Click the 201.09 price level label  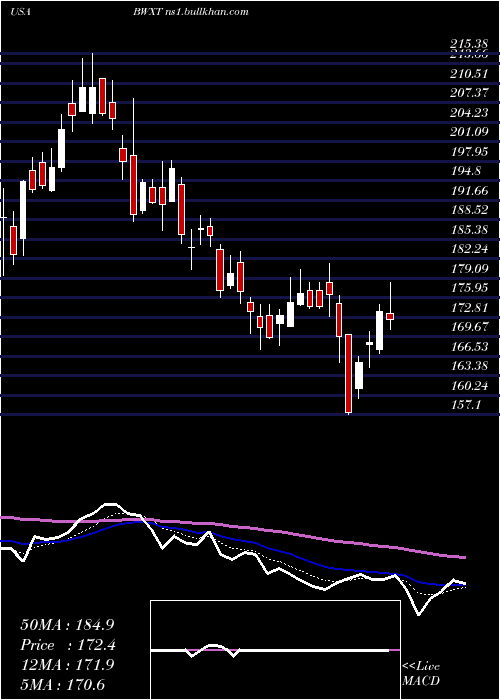(x=469, y=132)
